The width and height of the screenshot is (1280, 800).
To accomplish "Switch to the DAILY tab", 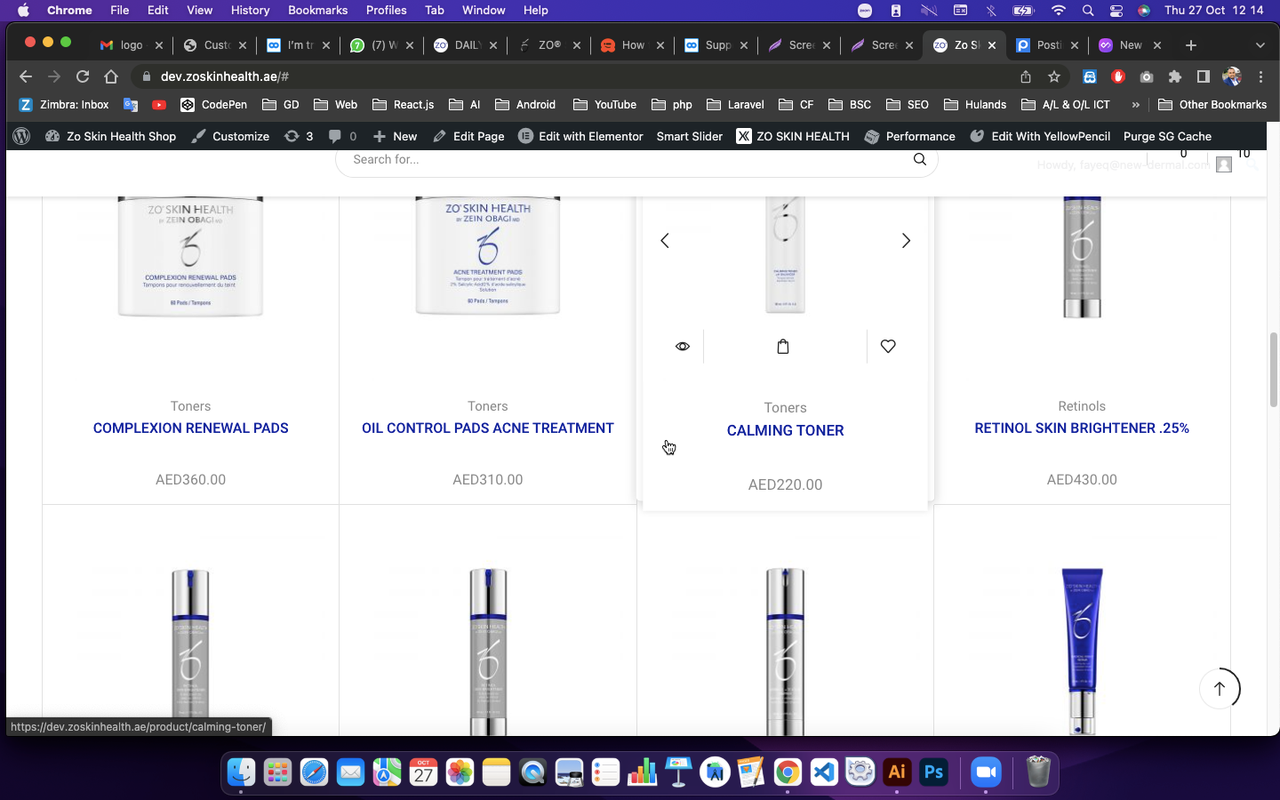I will point(467,45).
